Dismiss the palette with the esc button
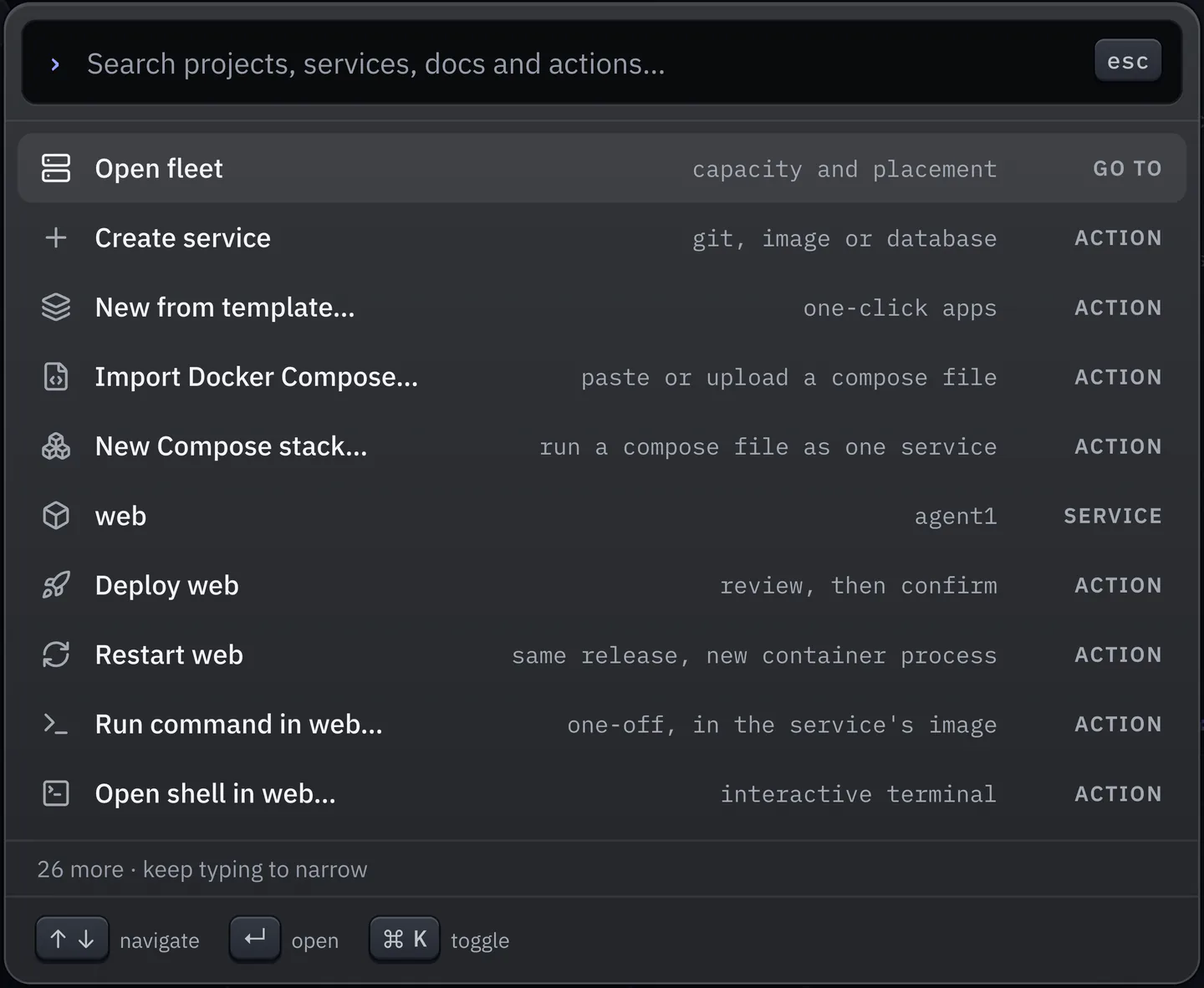This screenshot has width=1204, height=988. [1128, 61]
